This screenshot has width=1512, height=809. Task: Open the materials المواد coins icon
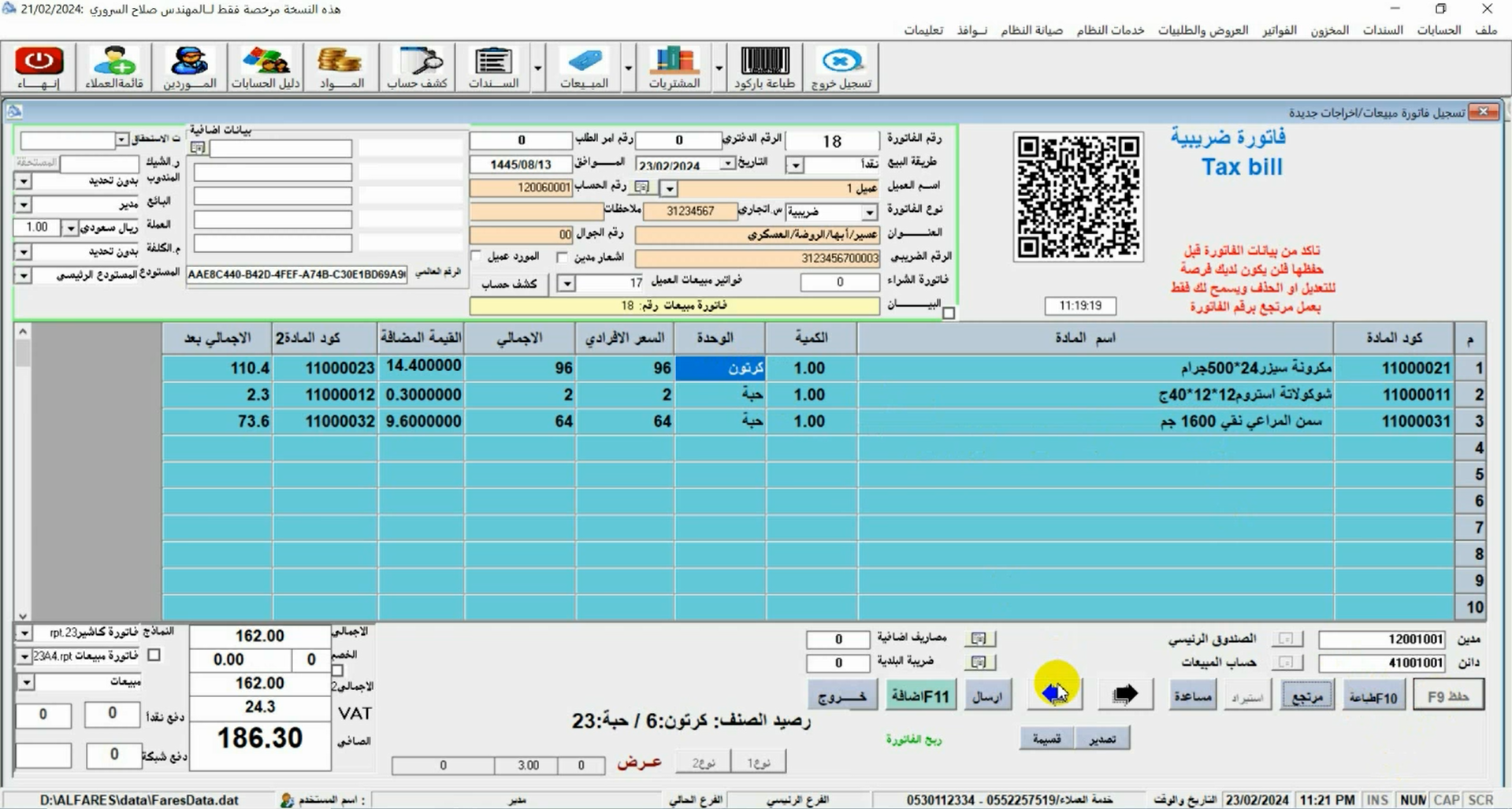340,67
